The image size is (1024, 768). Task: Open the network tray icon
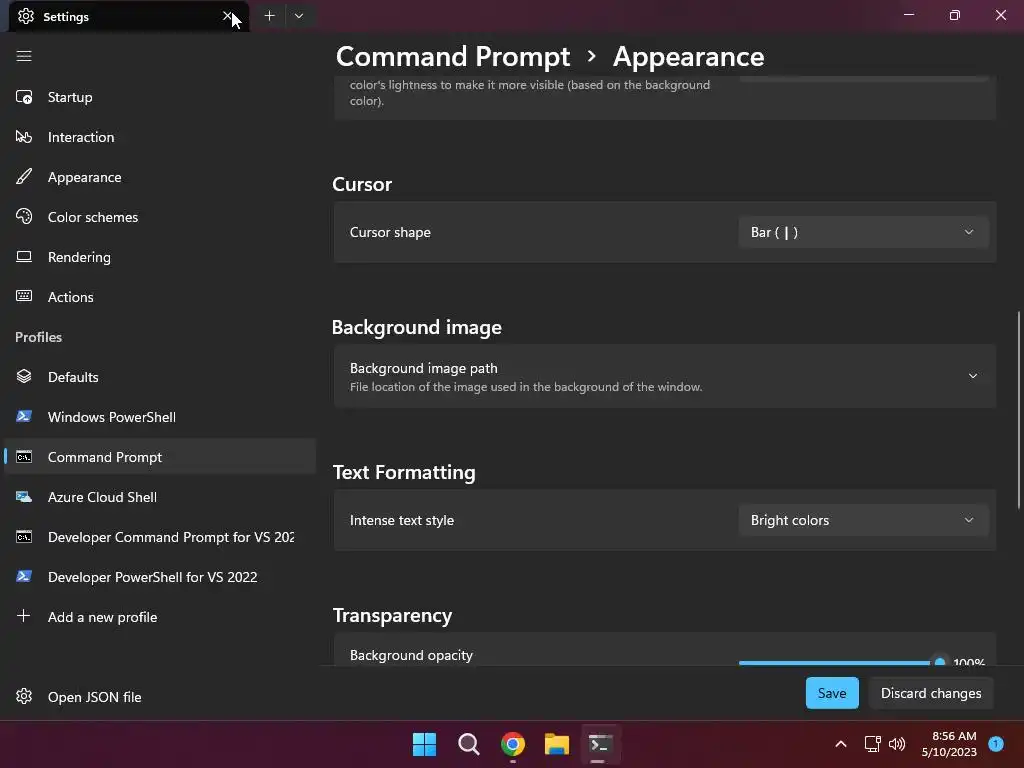[872, 744]
